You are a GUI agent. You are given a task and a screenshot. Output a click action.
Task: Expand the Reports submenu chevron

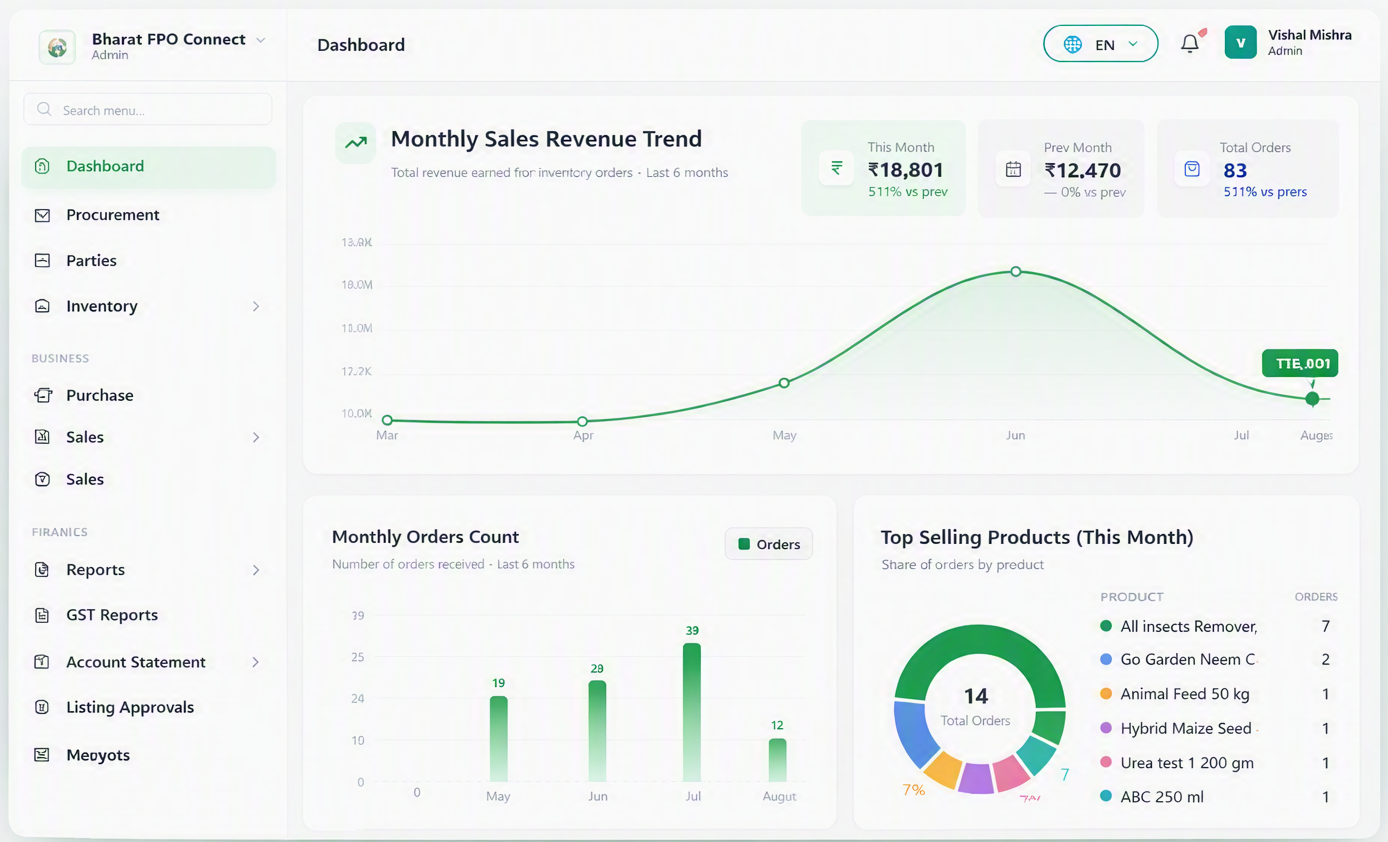coord(256,570)
